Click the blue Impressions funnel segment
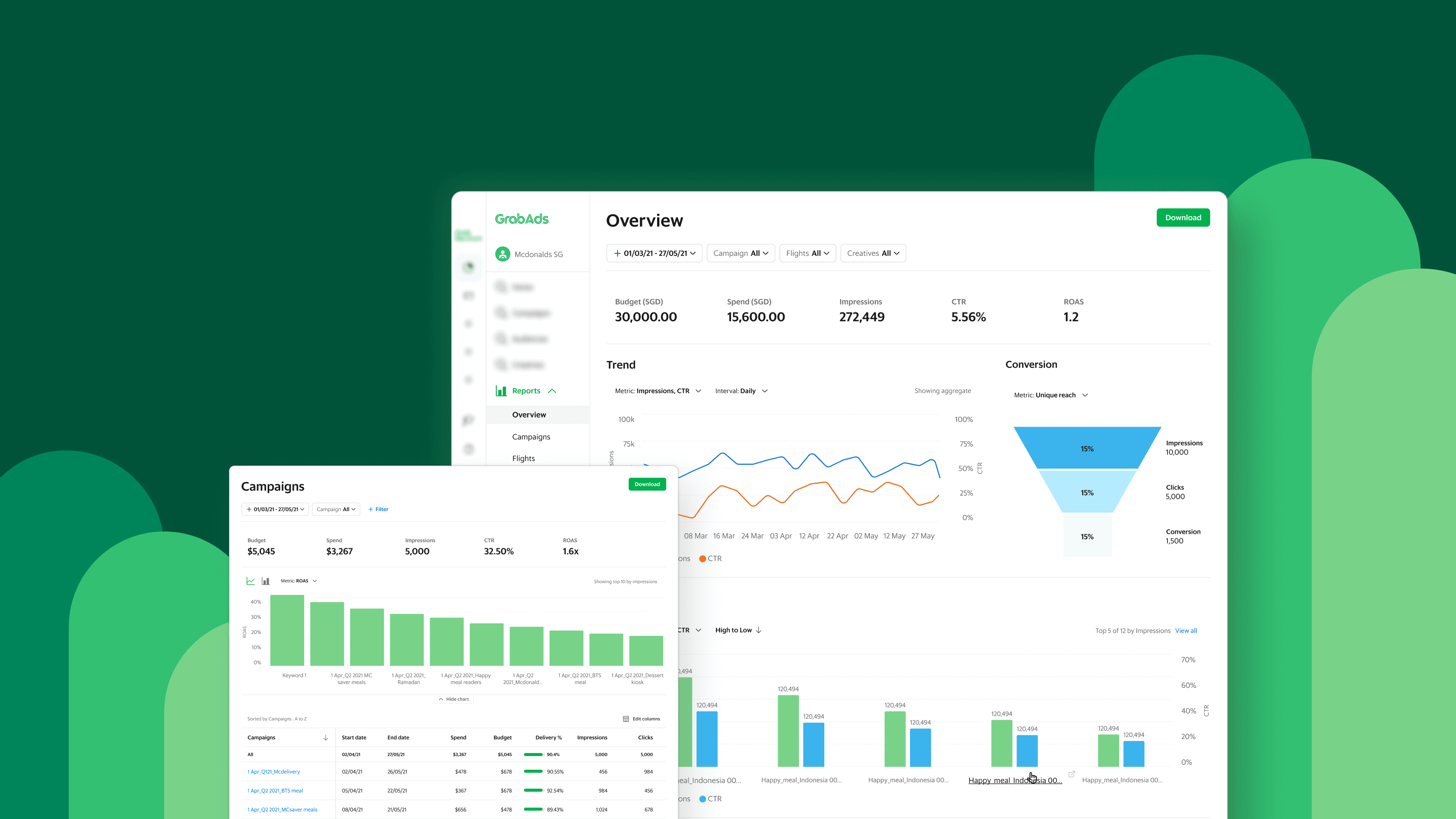 pyautogui.click(x=1086, y=448)
